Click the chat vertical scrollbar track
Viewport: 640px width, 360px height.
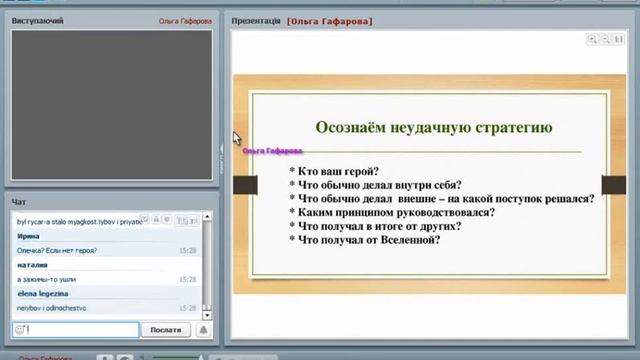[x=207, y=265]
